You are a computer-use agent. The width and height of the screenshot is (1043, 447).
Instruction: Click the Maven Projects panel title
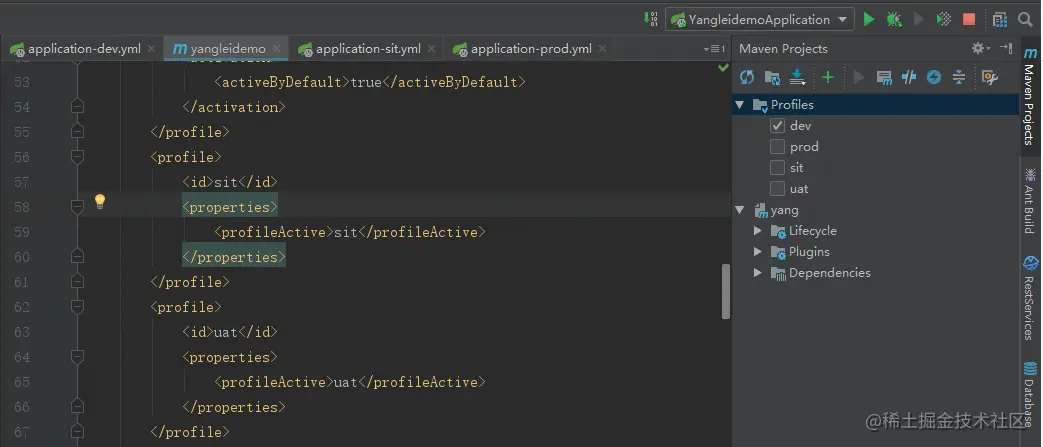(x=783, y=49)
